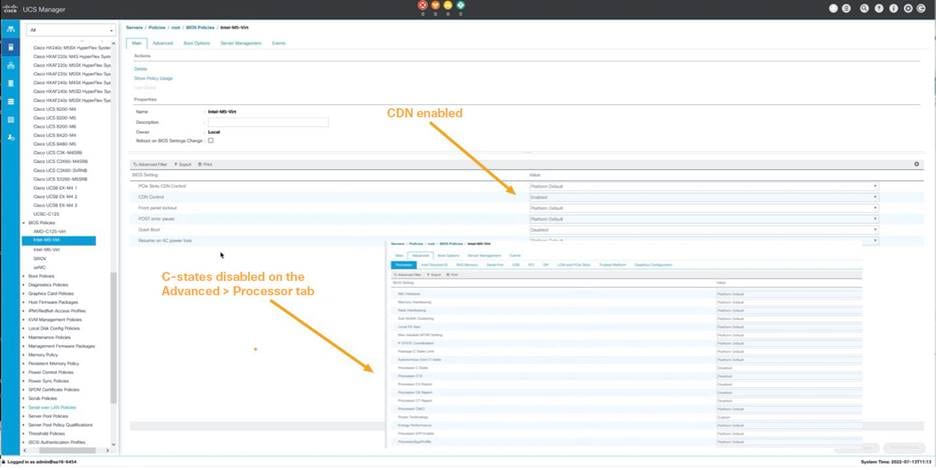This screenshot has width=936, height=470.
Task: Select the SRIOV BIOS policy
Action: [39, 259]
